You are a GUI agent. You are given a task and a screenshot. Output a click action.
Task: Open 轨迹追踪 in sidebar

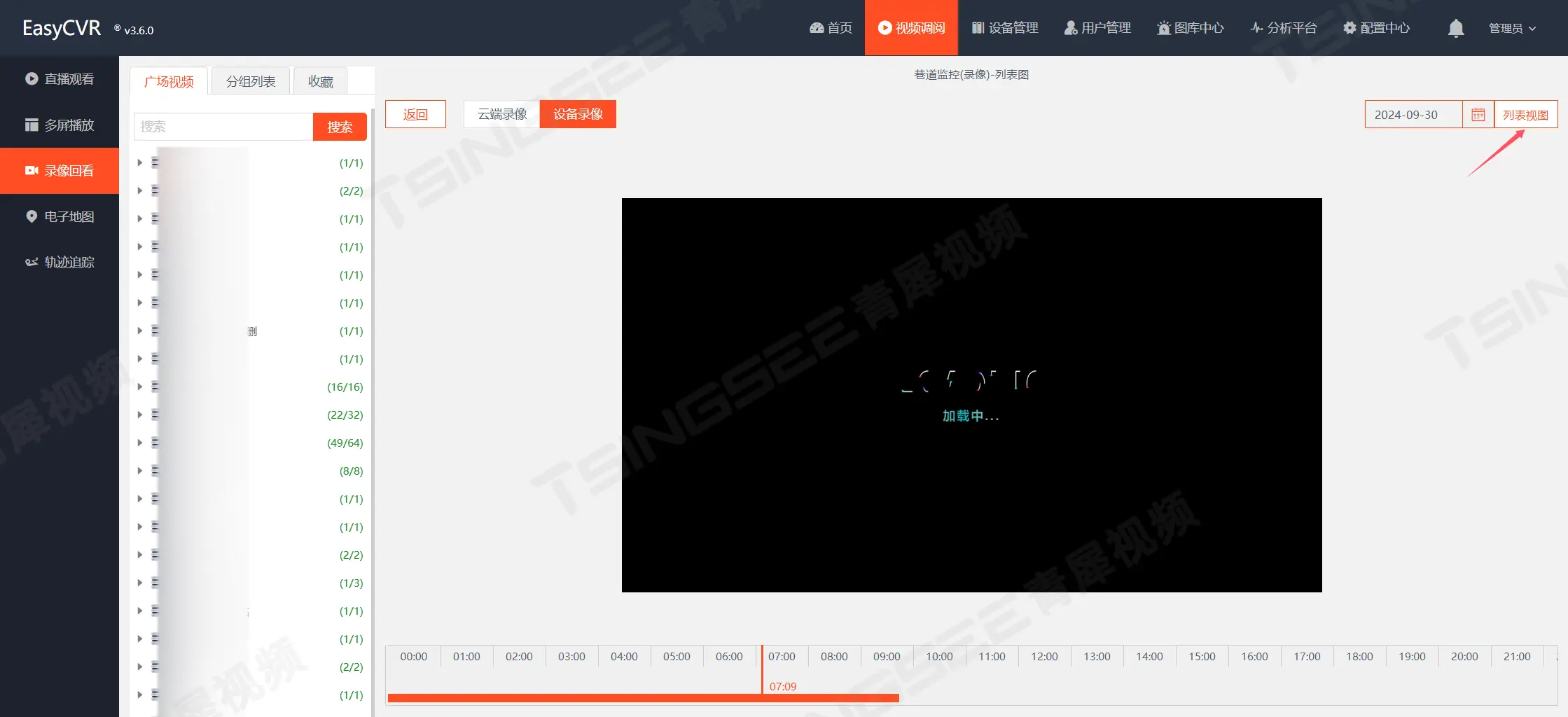point(60,263)
